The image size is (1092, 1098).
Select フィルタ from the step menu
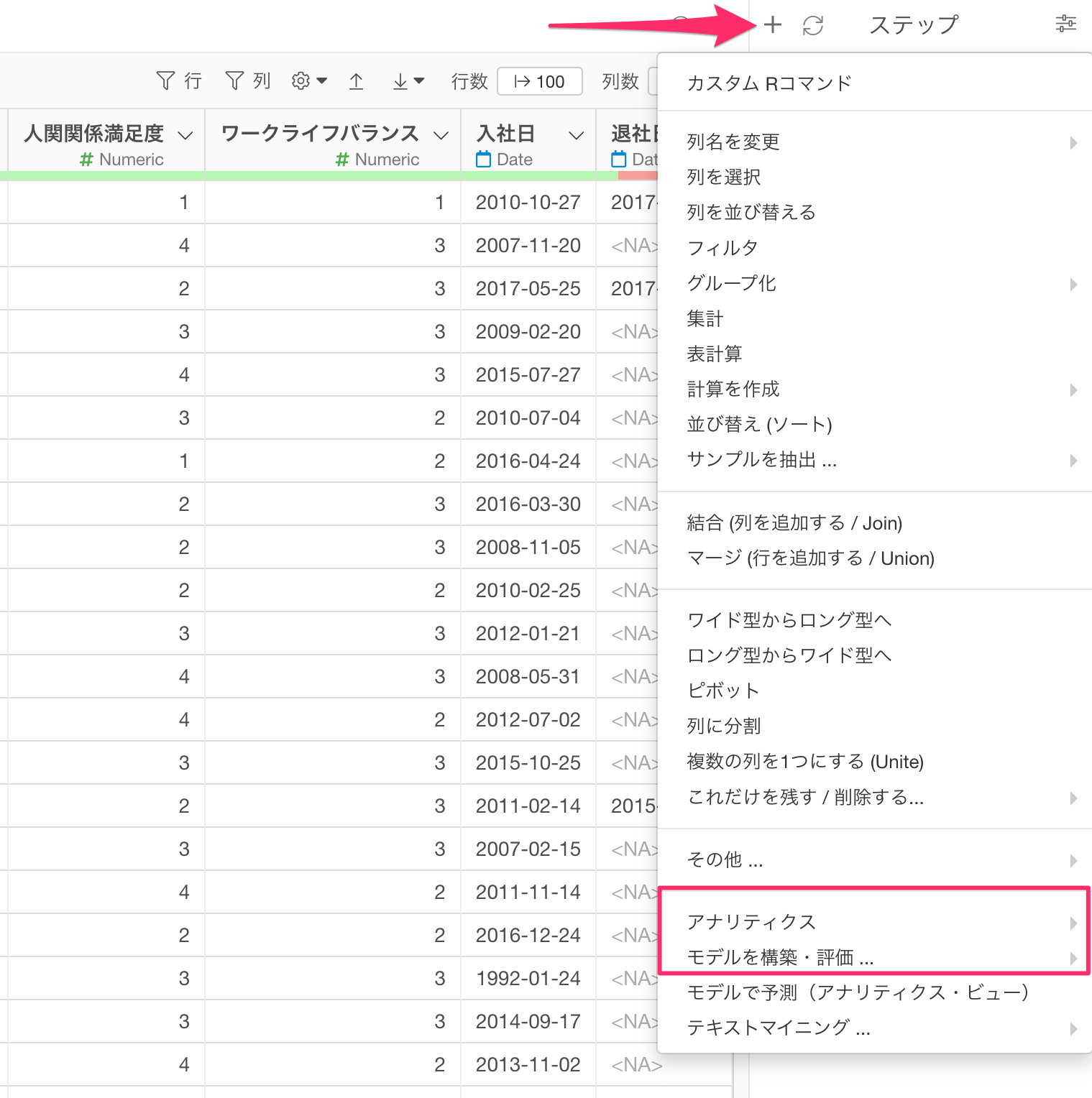722,248
